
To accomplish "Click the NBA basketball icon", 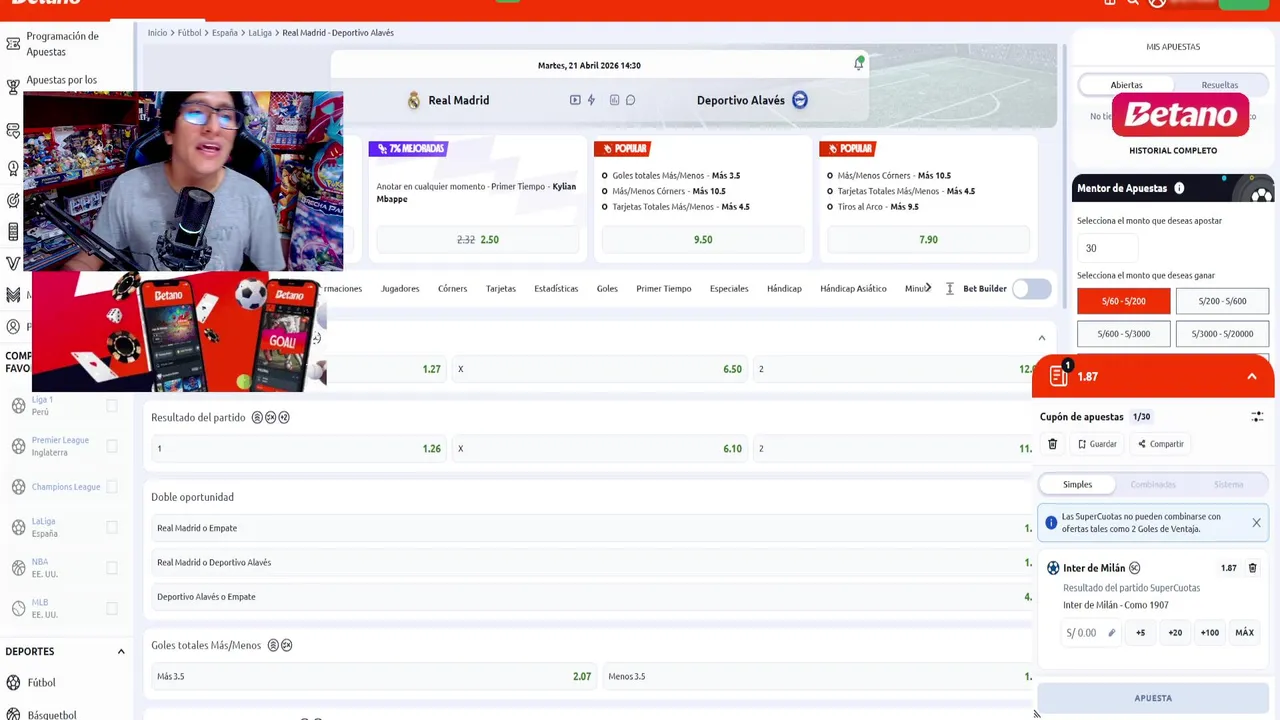I will pyautogui.click(x=18, y=567).
